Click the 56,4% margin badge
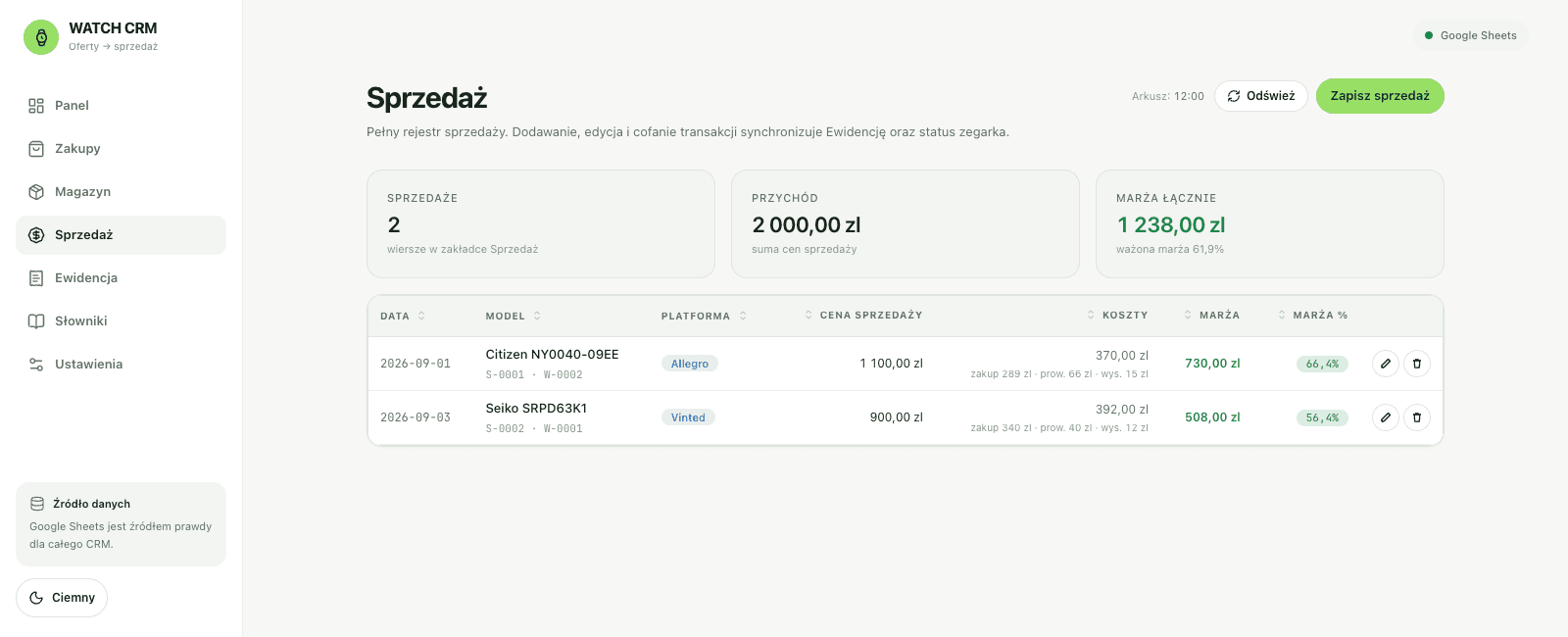Screen dimensions: 1568x637 click(1322, 417)
